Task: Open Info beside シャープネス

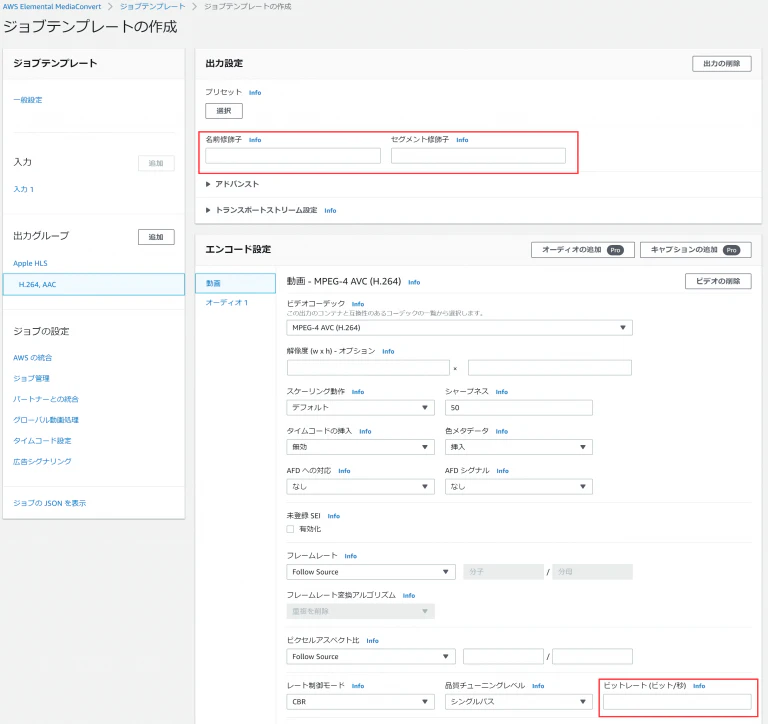Action: pos(502,392)
